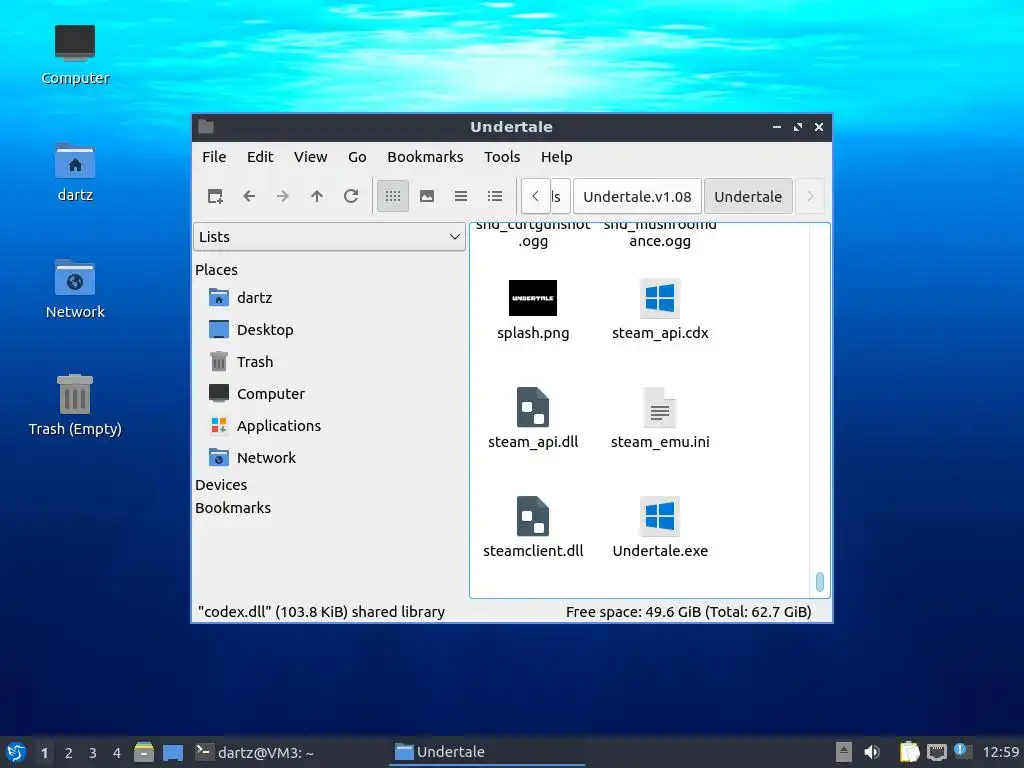
Task: Click the 12:59 panel clock
Action: [x=1000, y=752]
